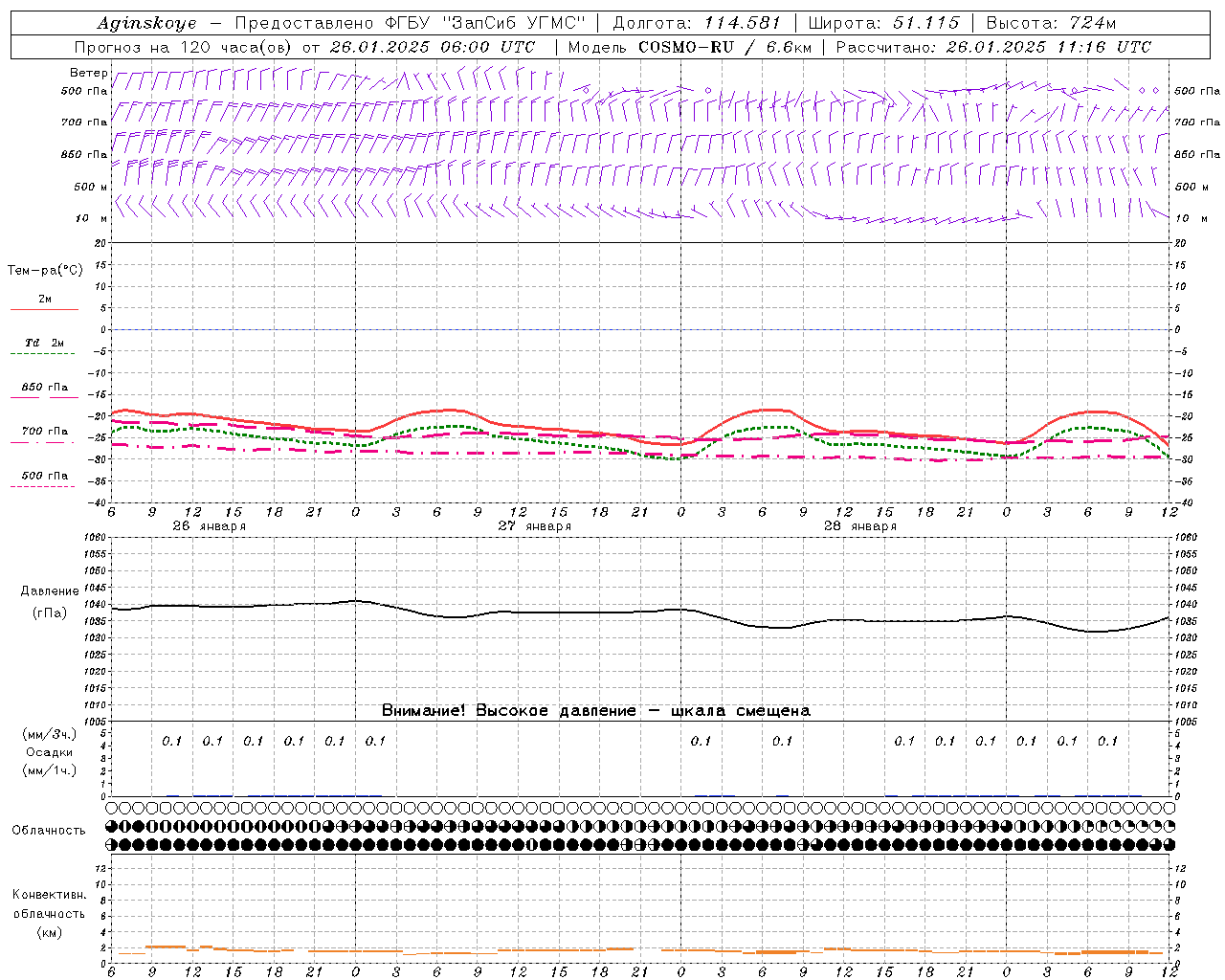Click the '2м' temperature legend label

45,300
